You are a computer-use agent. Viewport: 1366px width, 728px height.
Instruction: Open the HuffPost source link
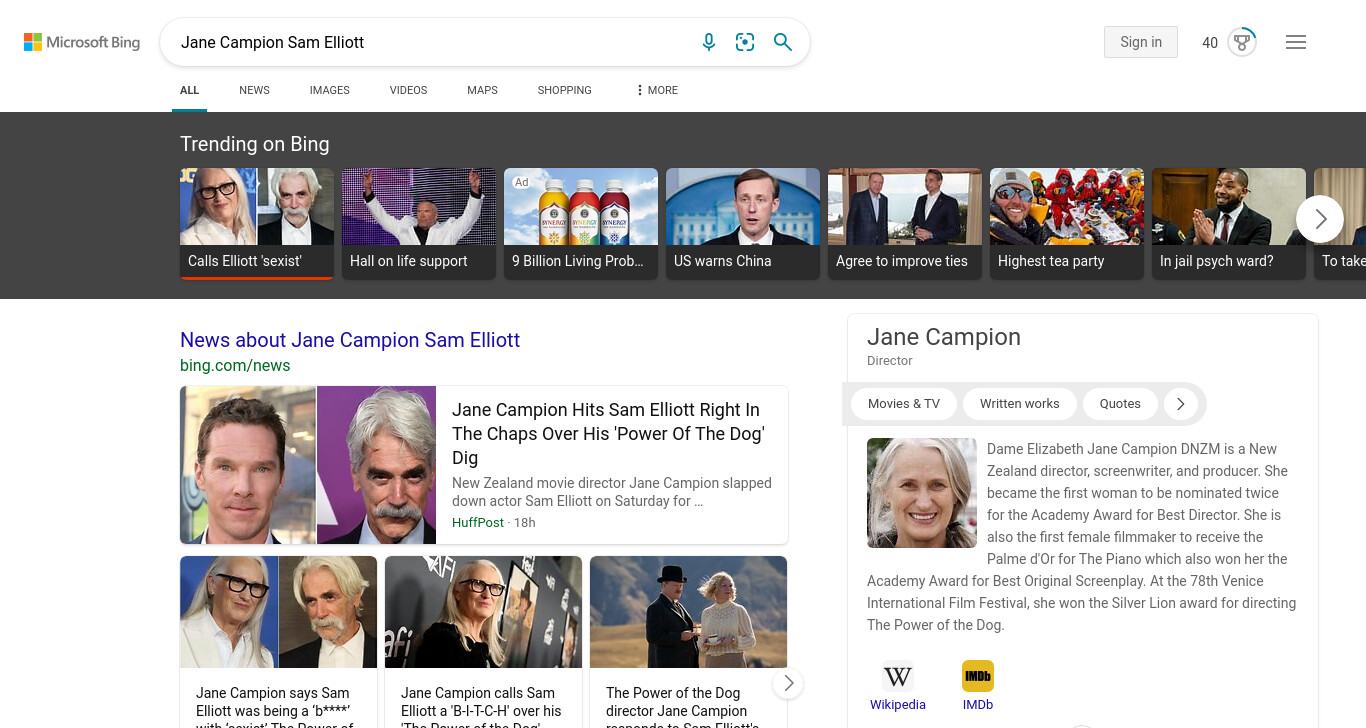(x=478, y=522)
